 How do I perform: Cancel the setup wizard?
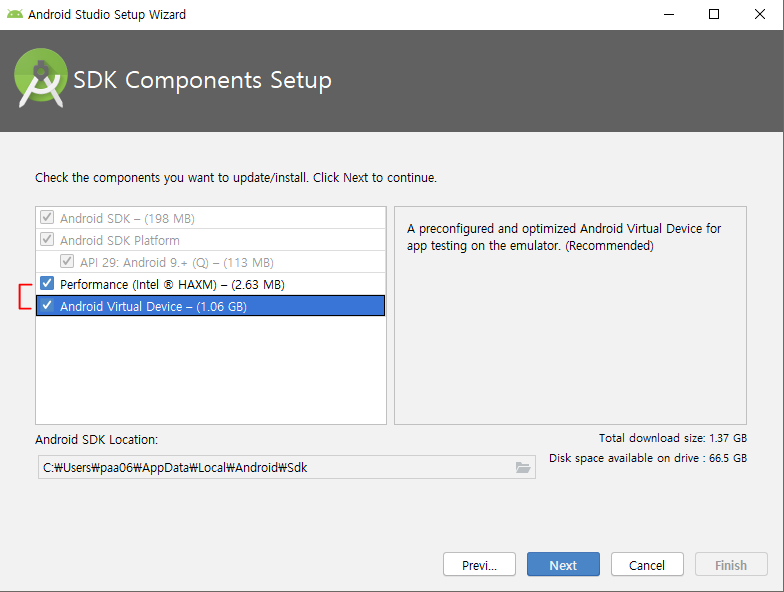click(647, 564)
